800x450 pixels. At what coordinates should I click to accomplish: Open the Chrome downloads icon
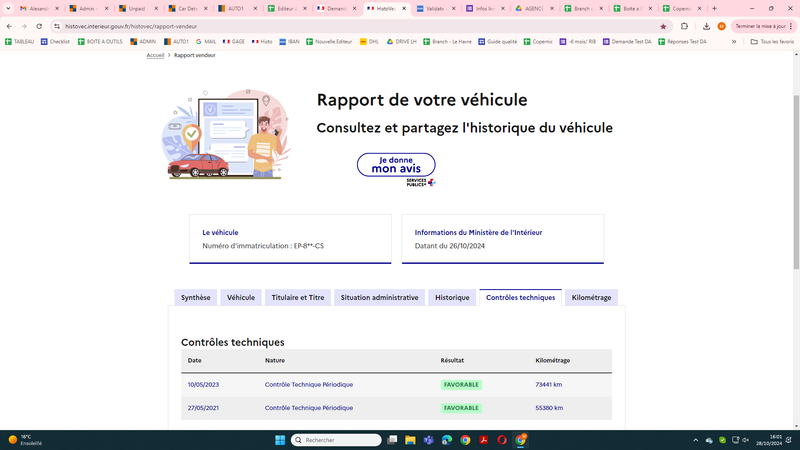coord(706,26)
